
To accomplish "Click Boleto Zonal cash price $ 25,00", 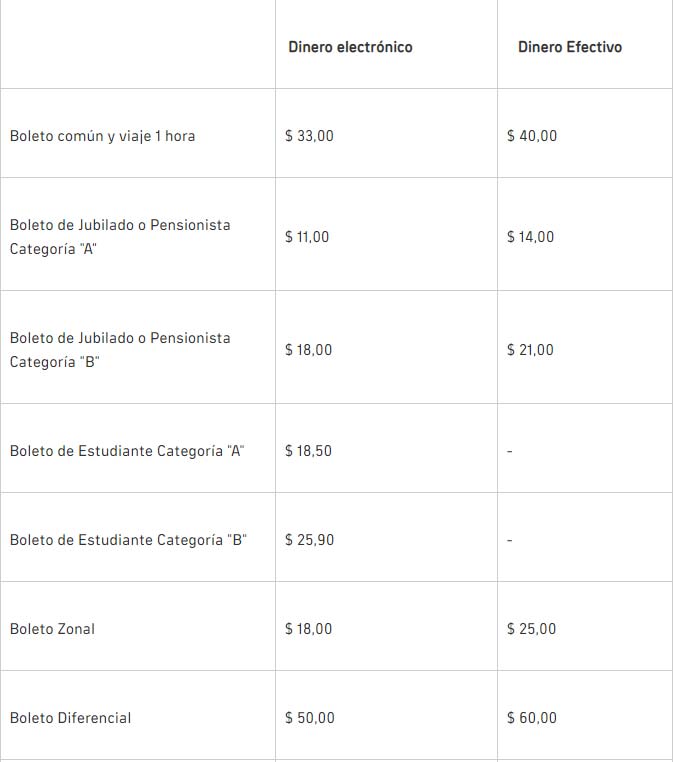I will [x=532, y=629].
